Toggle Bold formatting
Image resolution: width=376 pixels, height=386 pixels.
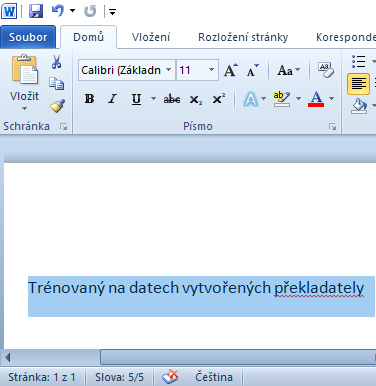(x=89, y=99)
